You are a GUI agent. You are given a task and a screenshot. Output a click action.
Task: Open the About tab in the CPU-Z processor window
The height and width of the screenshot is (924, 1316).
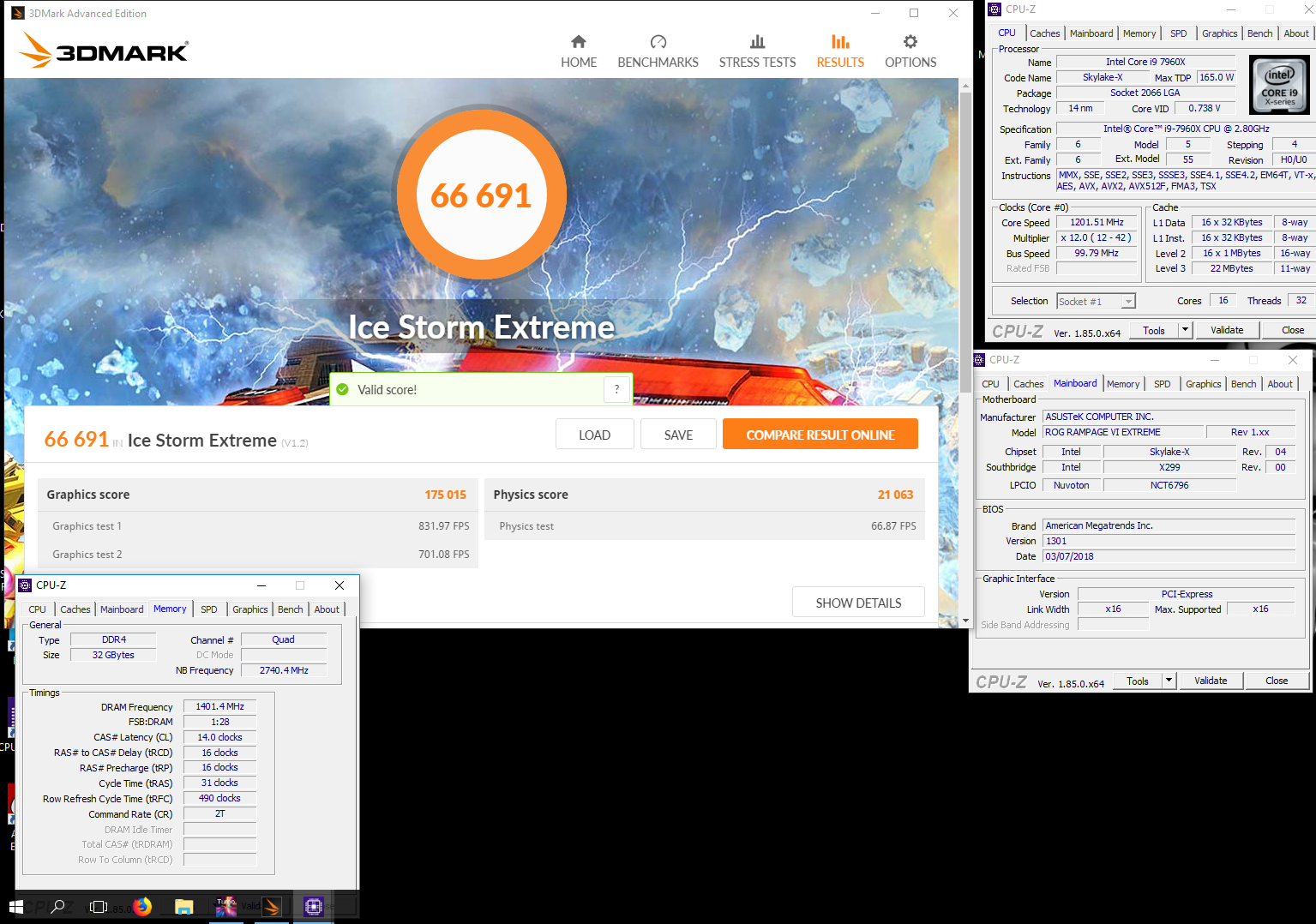click(x=1296, y=33)
